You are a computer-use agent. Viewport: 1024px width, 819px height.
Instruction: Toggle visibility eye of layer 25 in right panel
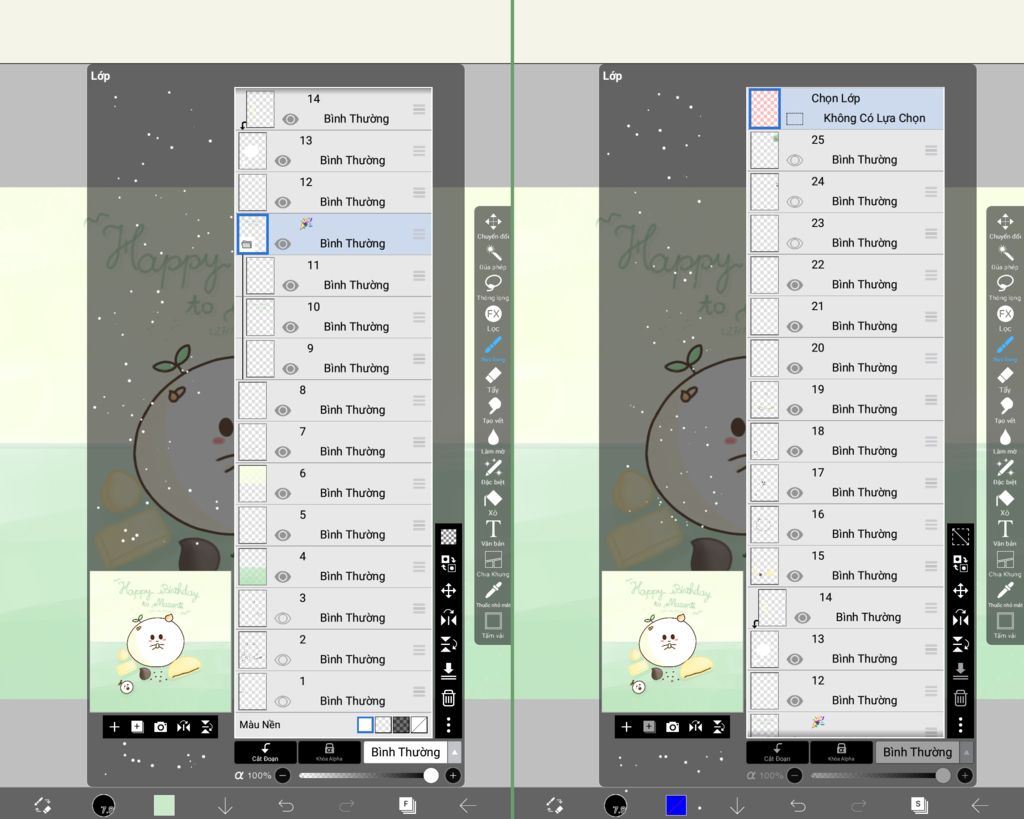[795, 160]
